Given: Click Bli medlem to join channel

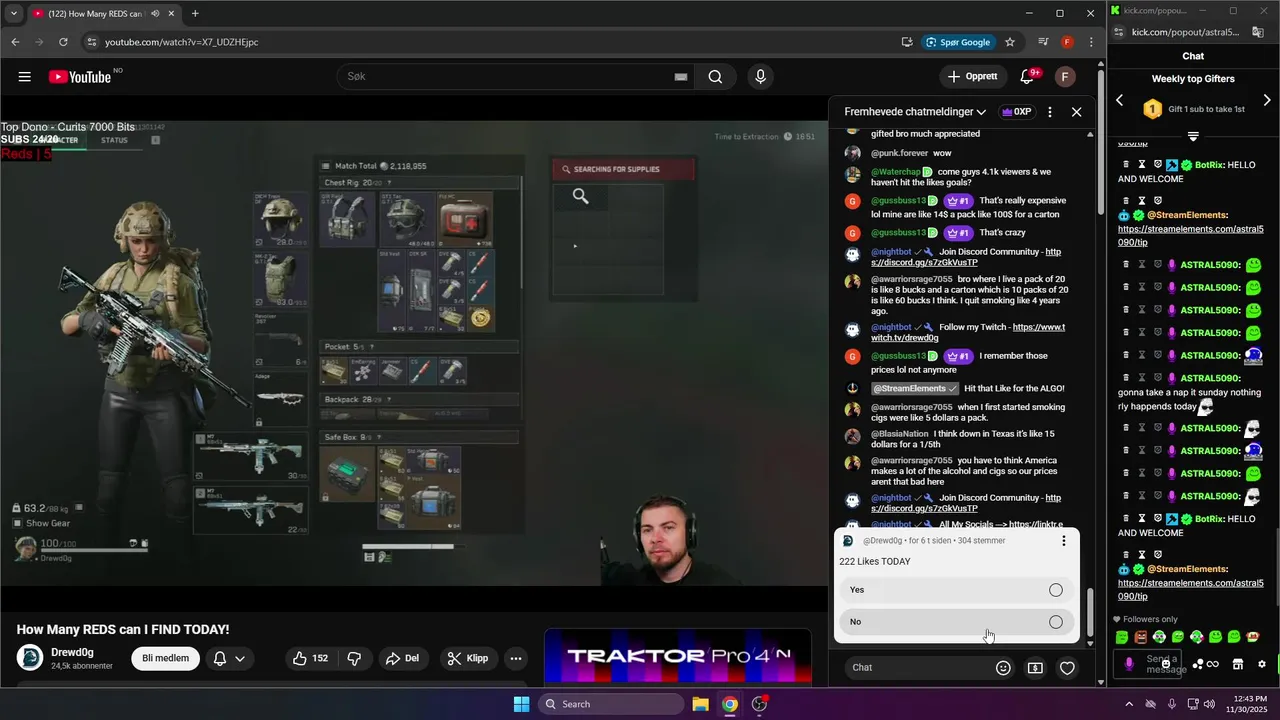Looking at the screenshot, I should [x=165, y=658].
